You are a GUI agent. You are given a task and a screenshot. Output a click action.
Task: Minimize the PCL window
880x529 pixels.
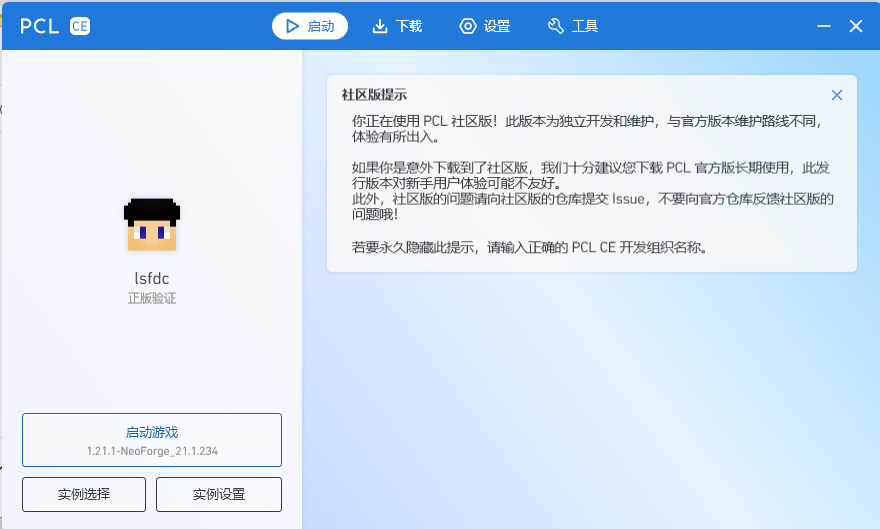tap(823, 26)
